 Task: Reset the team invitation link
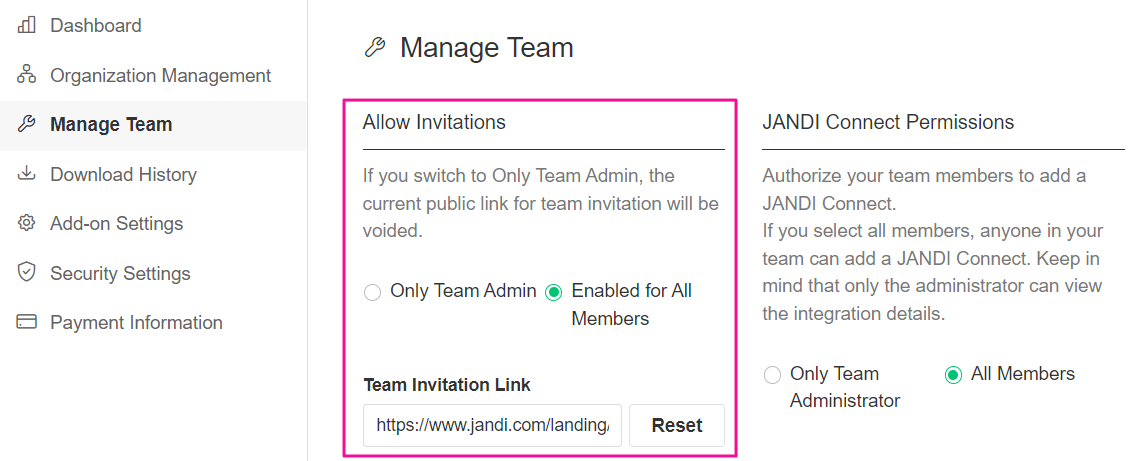(x=676, y=426)
